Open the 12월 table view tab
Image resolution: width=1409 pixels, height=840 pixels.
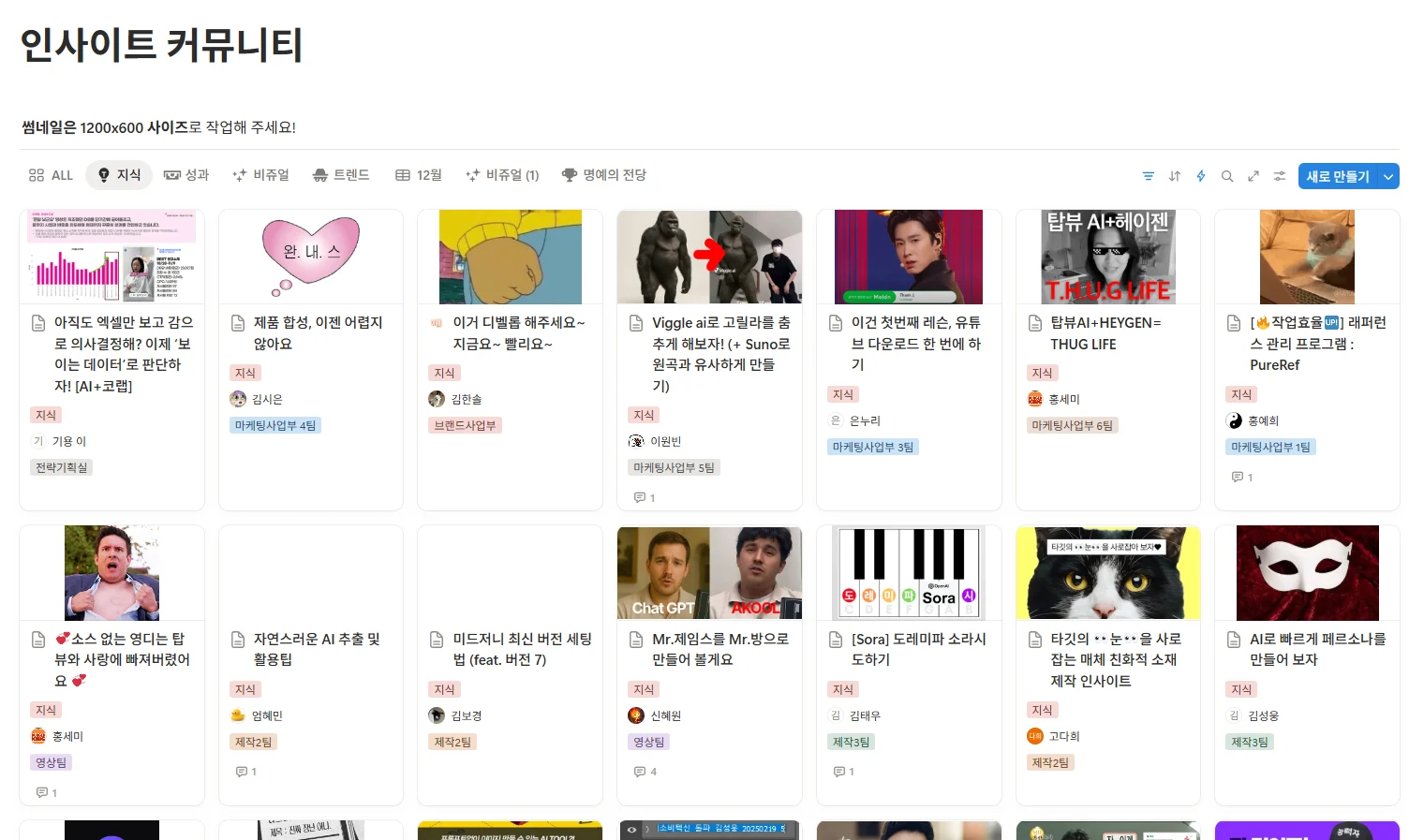click(419, 175)
